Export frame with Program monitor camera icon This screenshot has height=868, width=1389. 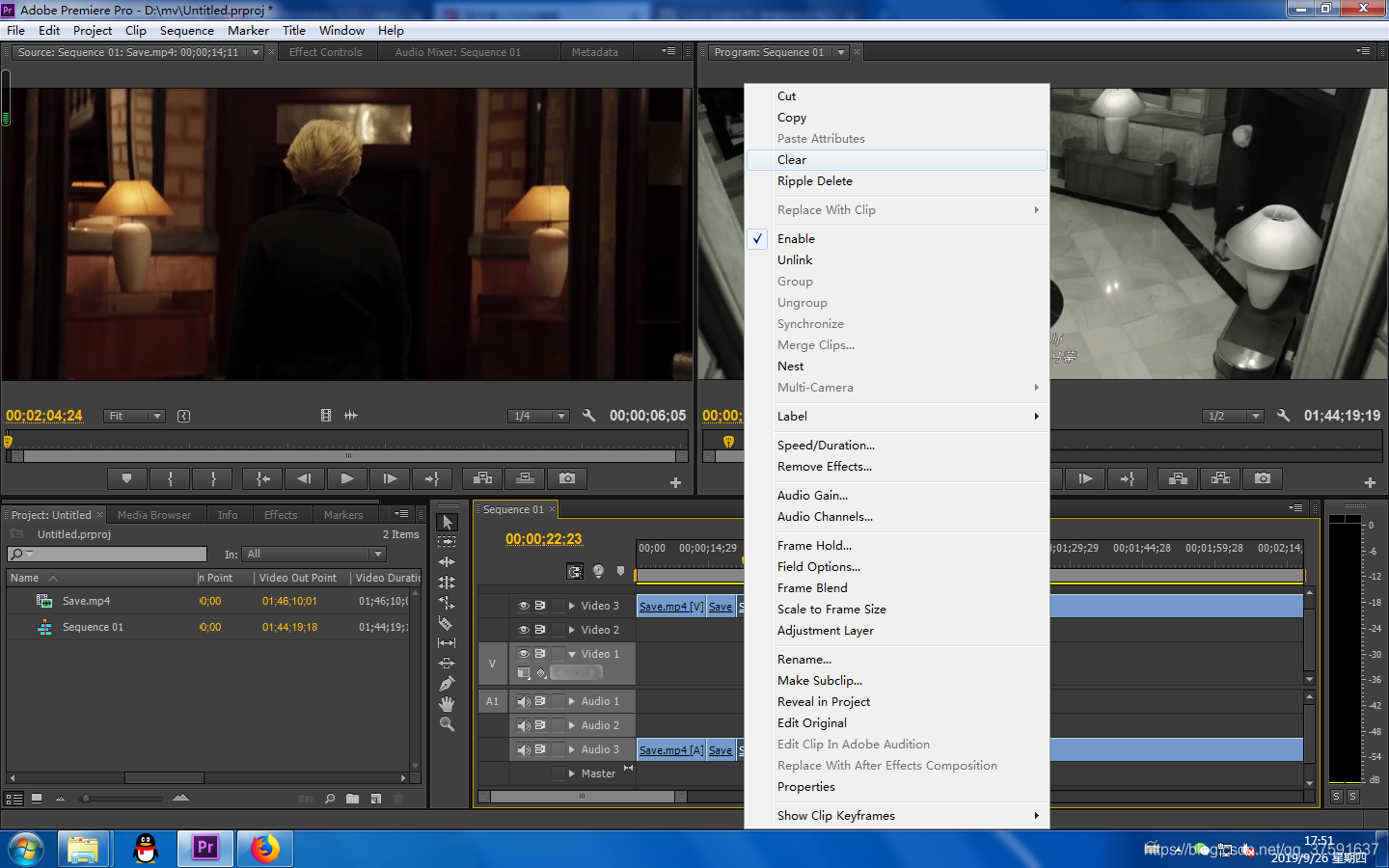tap(1263, 478)
